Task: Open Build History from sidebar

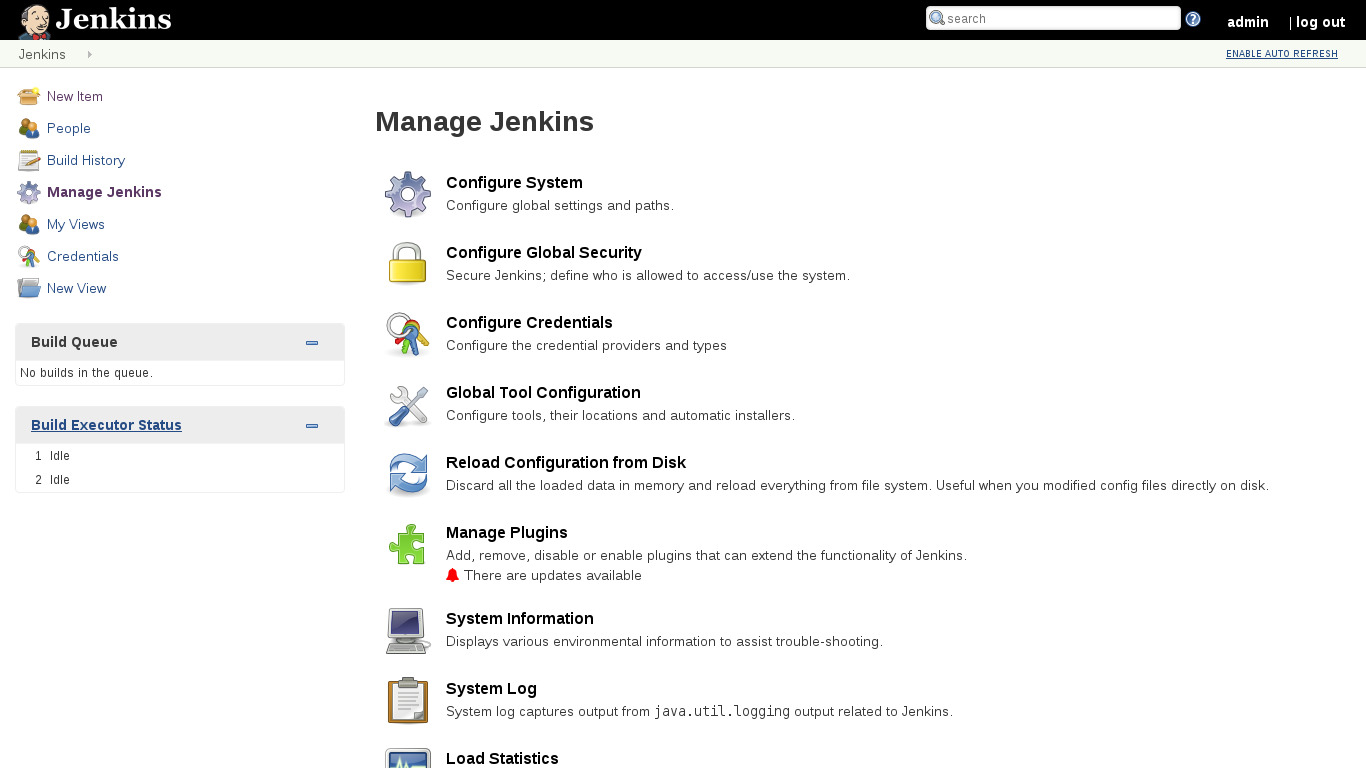Action: click(x=85, y=161)
